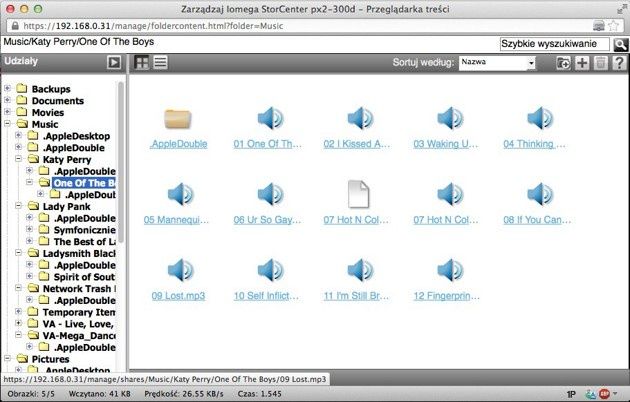Click the Szybkie wyszukiwanie search field
The width and height of the screenshot is (630, 402).
554,44
